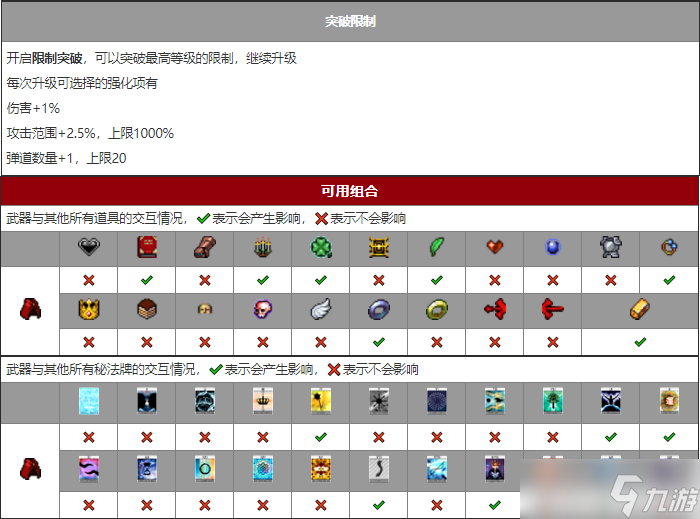The image size is (700, 519).
Task: Click the yellow arcana card with black flower
Action: click(321, 401)
